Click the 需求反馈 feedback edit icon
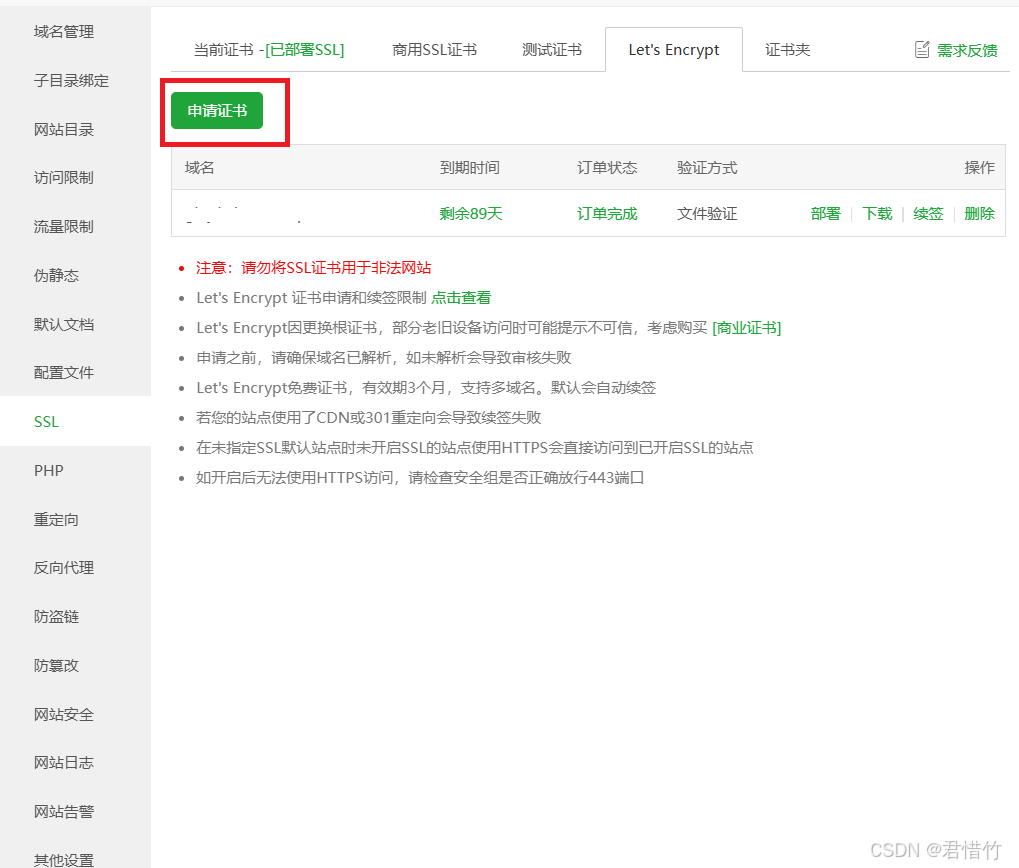This screenshot has height=868, width=1019. pos(922,49)
